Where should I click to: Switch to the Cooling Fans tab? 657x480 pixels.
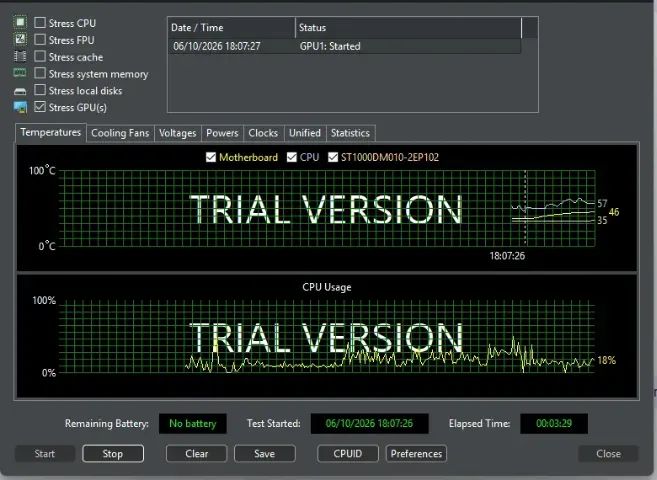click(x=120, y=133)
